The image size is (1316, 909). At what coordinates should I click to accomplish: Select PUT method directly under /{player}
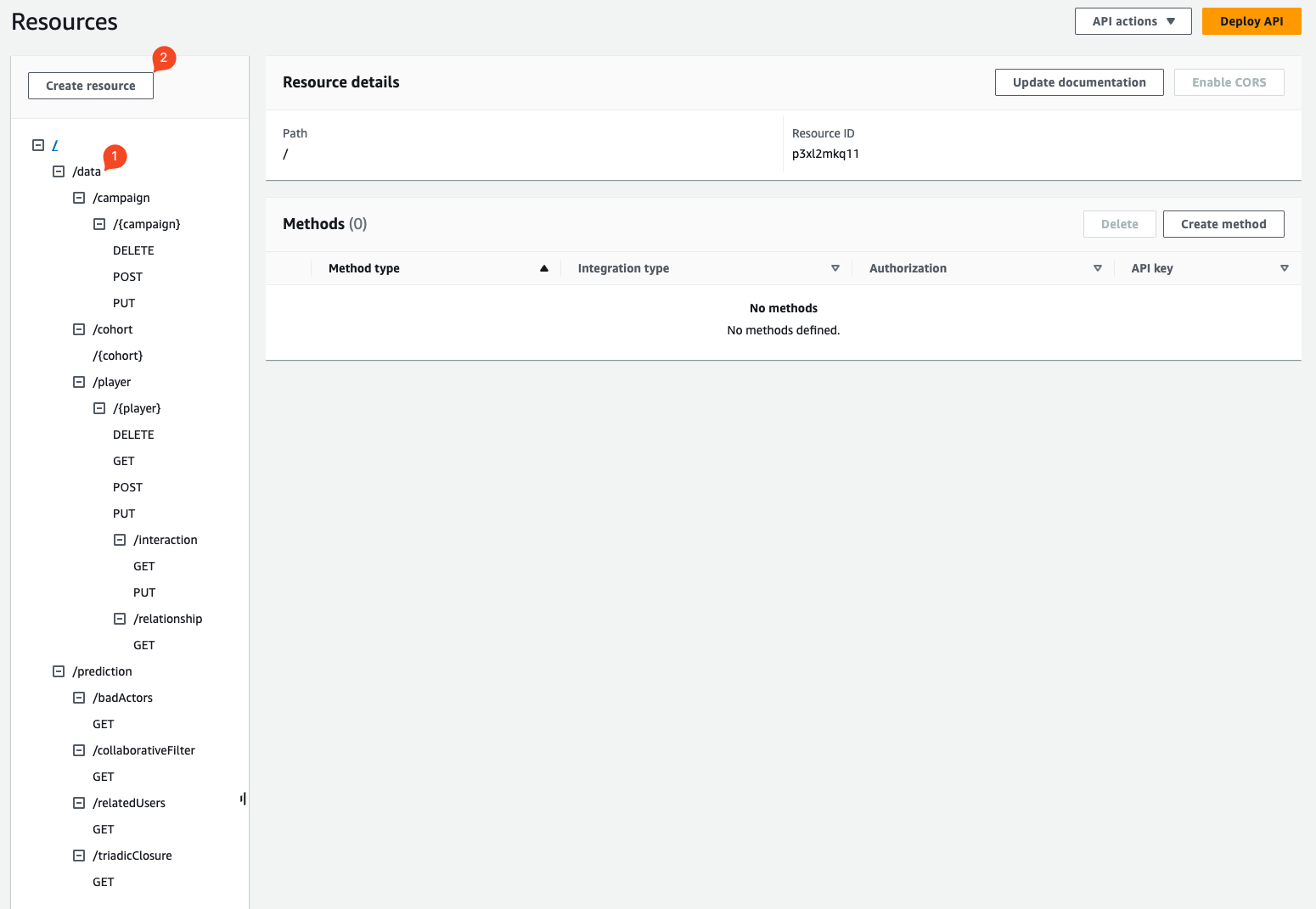coord(124,513)
